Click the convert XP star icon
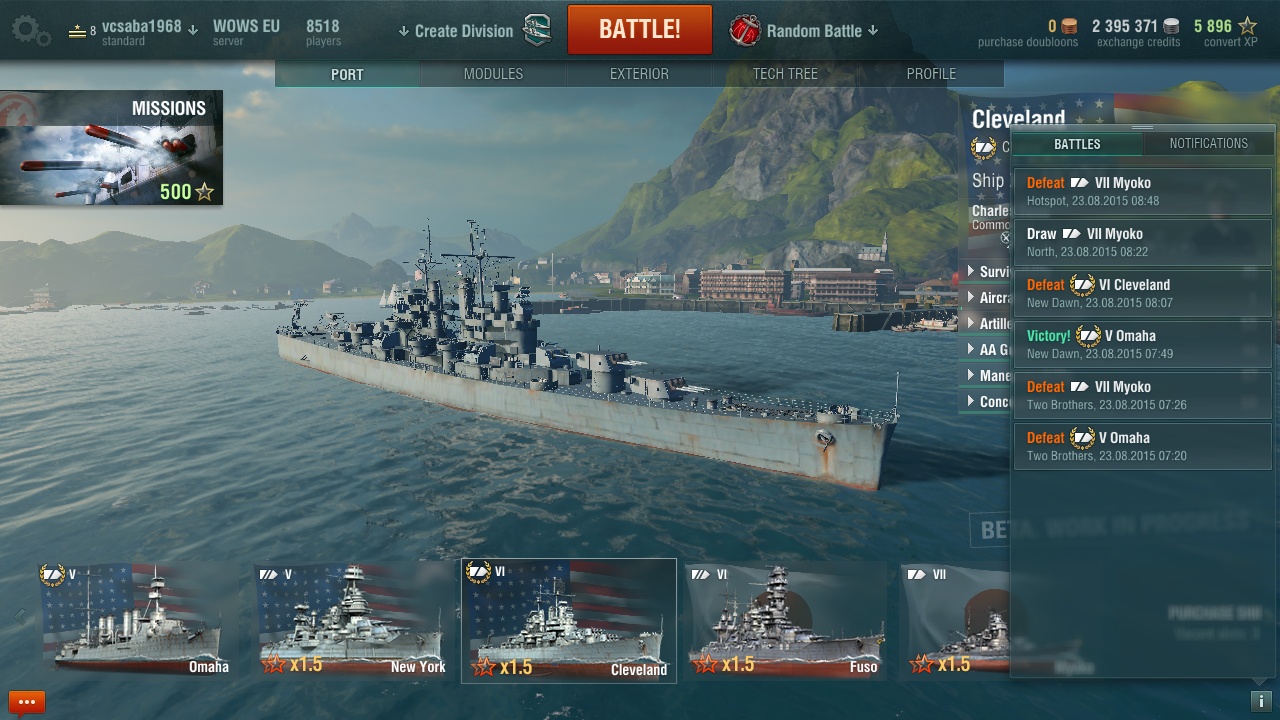Image resolution: width=1280 pixels, height=720 pixels. (1248, 26)
